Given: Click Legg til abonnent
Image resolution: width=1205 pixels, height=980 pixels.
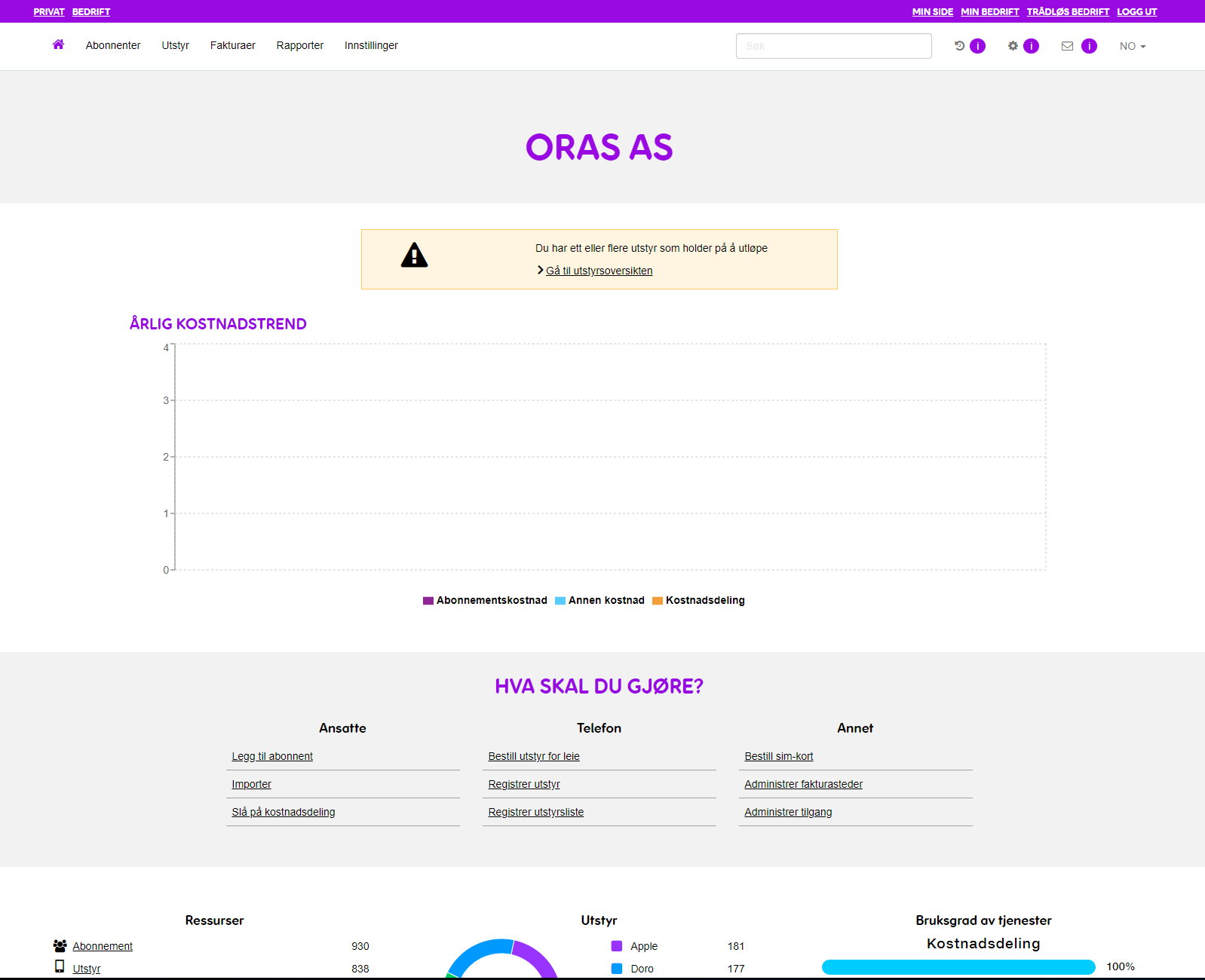Looking at the screenshot, I should [x=272, y=756].
